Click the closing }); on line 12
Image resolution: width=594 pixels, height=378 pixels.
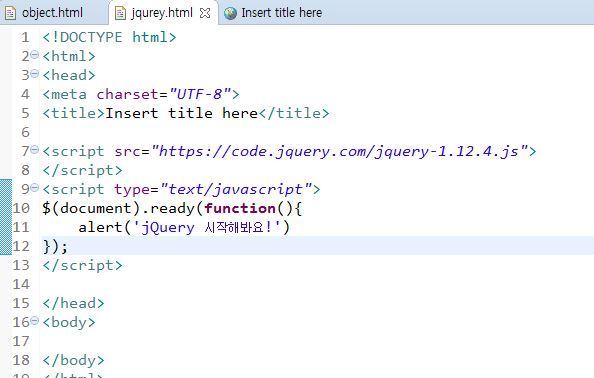55,246
